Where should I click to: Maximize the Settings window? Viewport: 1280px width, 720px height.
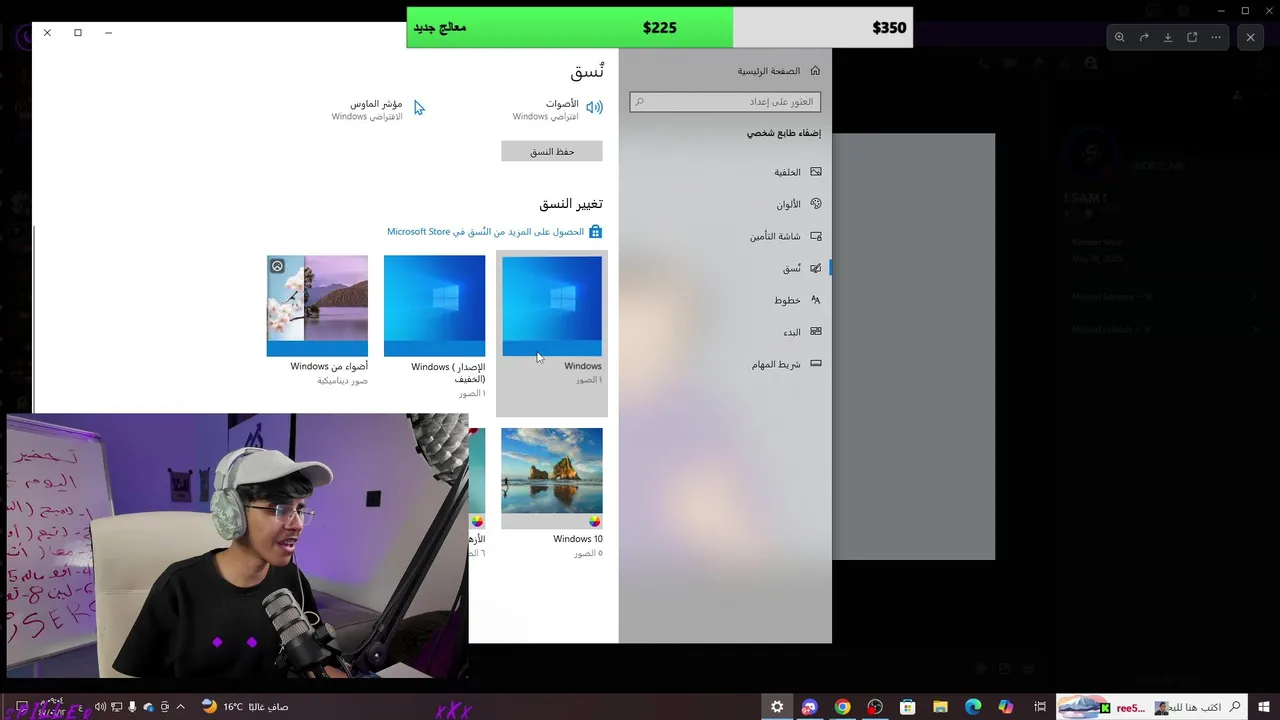click(78, 33)
